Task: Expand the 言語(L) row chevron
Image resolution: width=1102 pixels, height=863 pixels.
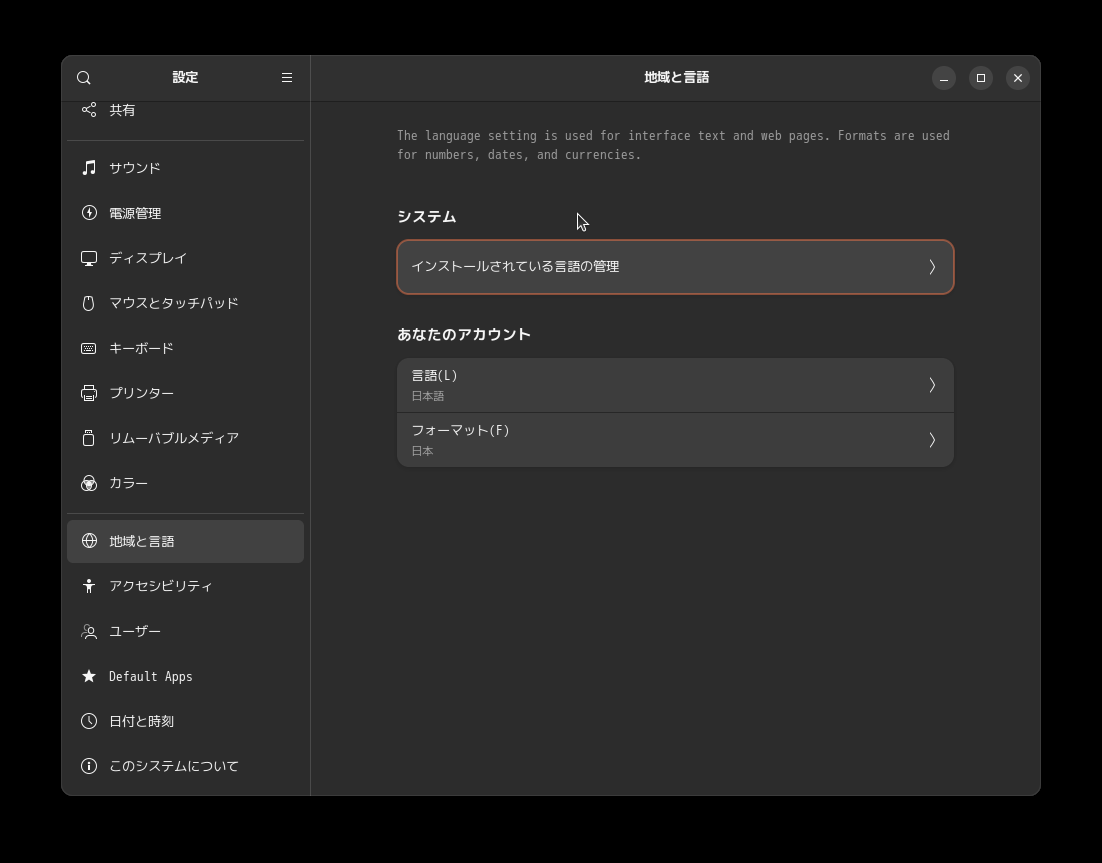Action: [931, 384]
